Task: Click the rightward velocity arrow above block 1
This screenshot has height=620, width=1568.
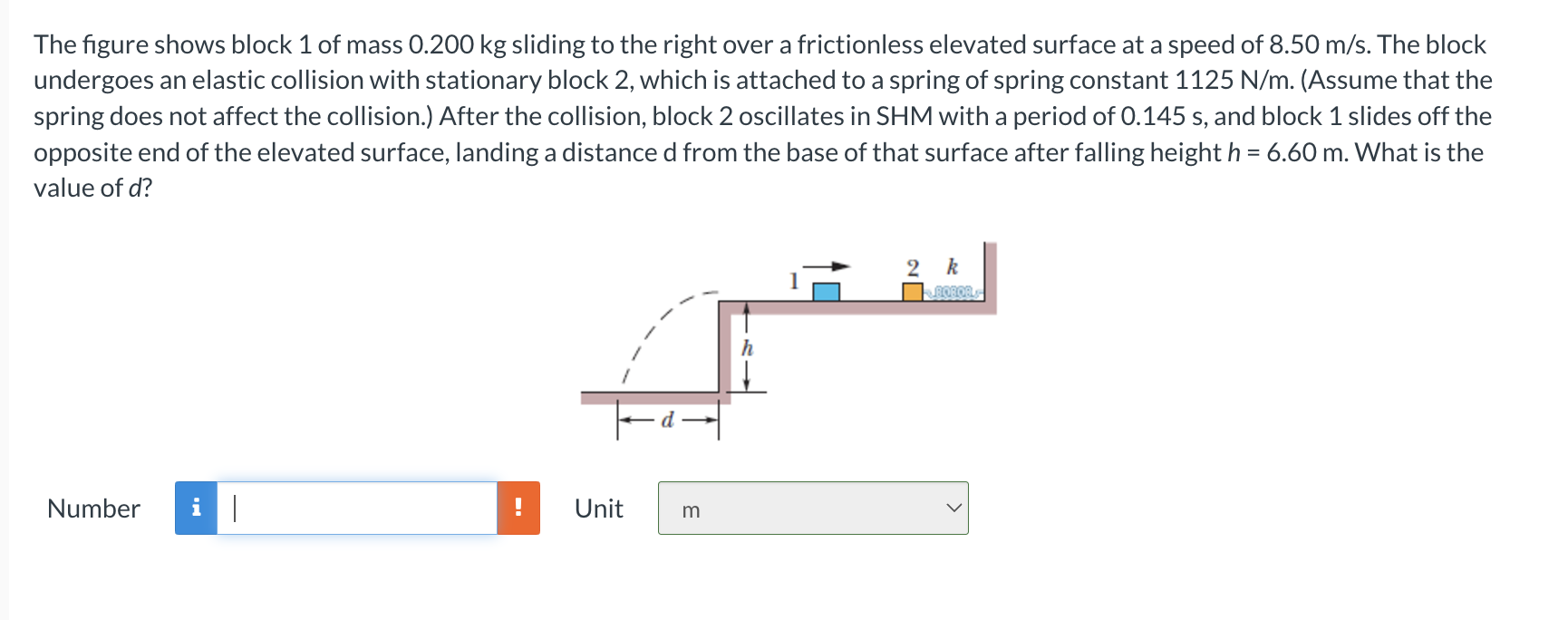Action: (827, 266)
